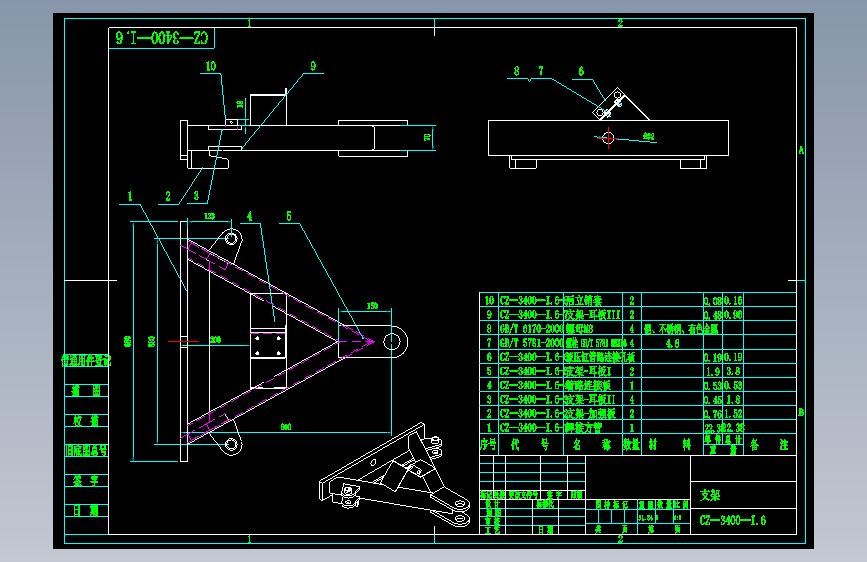Click the round lug hole at triangle apex
This screenshot has height=562, width=867.
pyautogui.click(x=392, y=341)
